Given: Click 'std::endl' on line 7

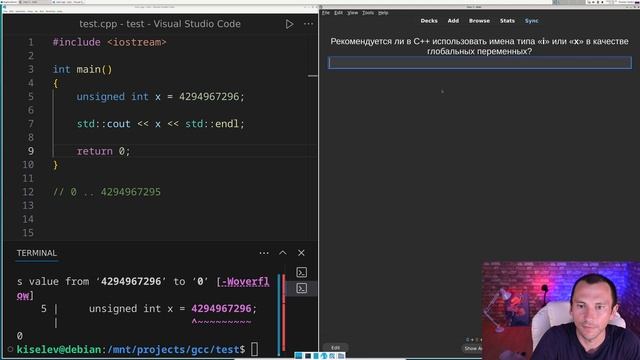Looking at the screenshot, I should 212,124.
